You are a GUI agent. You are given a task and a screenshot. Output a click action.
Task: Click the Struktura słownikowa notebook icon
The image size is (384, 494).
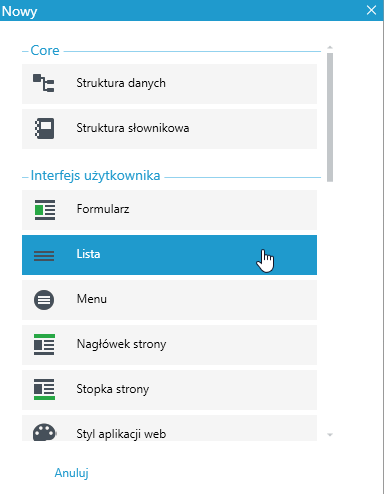tap(44, 128)
